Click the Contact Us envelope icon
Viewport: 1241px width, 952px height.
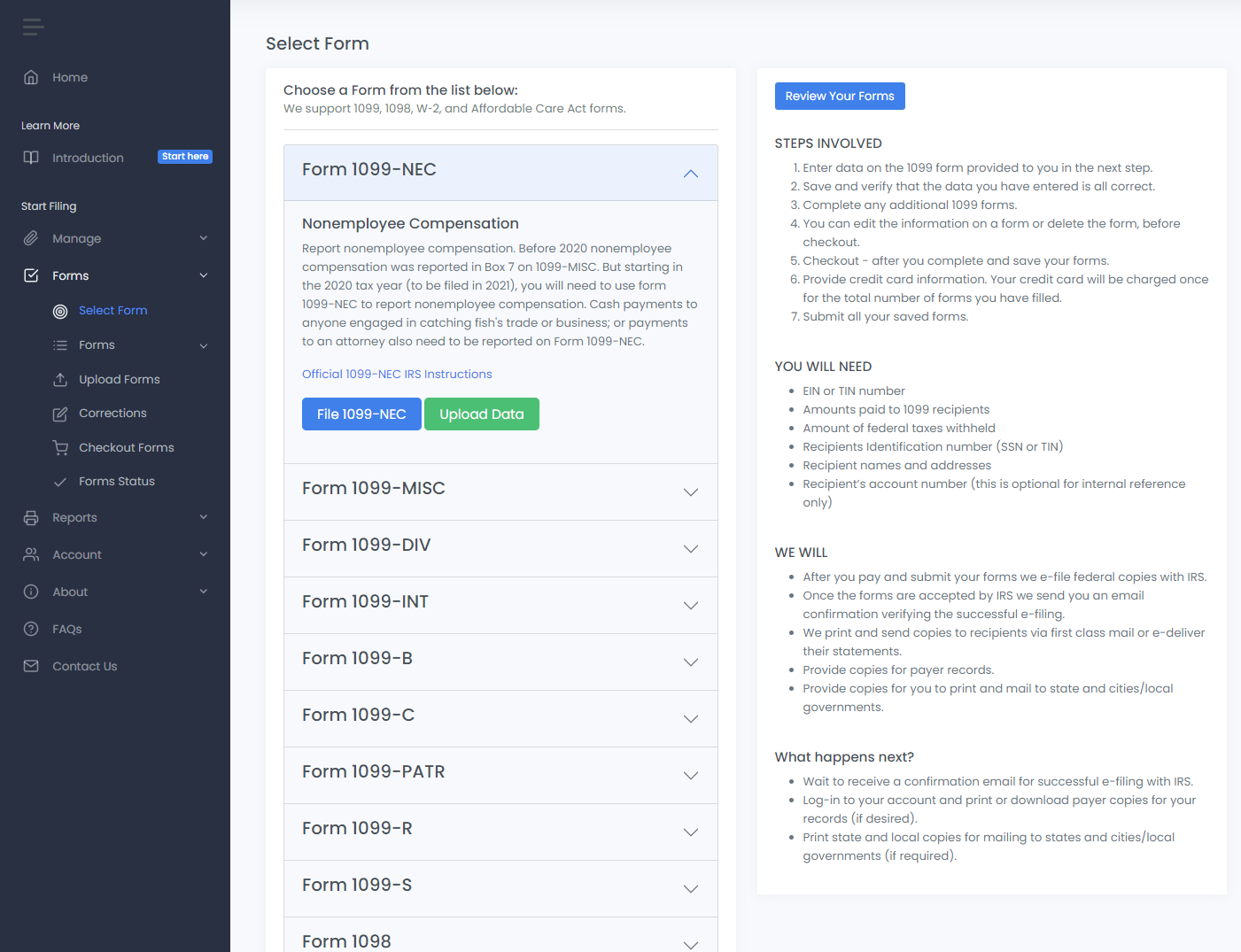pos(31,666)
